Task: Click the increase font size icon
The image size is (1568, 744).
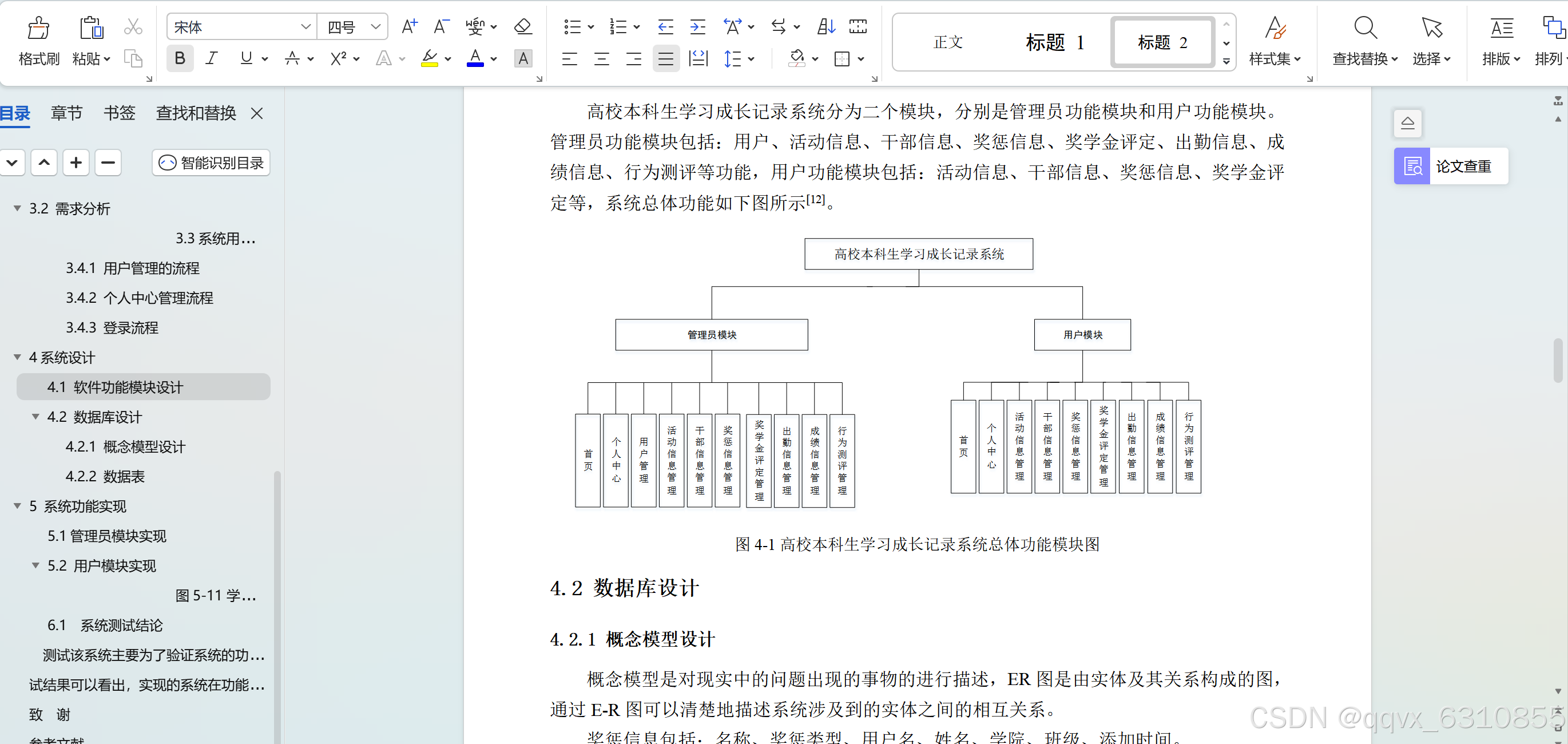Action: (409, 27)
